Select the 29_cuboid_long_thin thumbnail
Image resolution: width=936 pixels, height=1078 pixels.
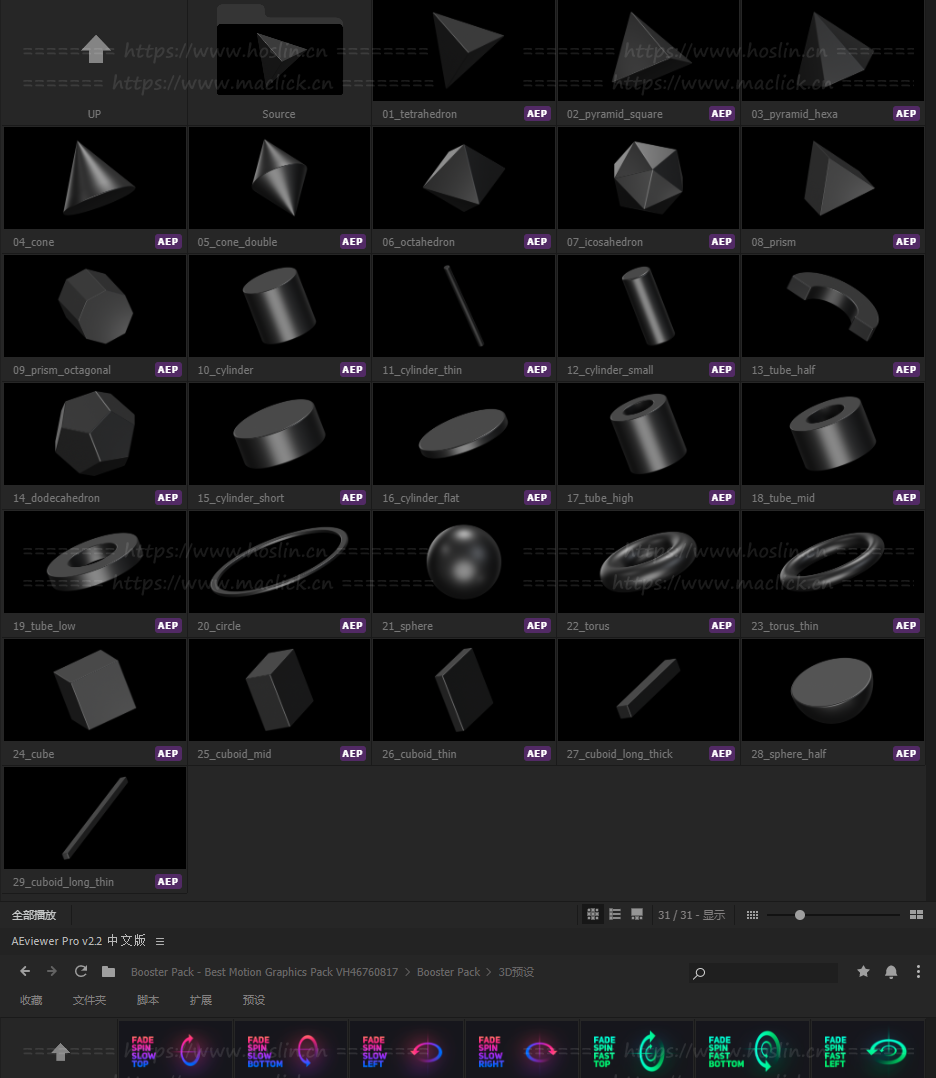coord(95,817)
